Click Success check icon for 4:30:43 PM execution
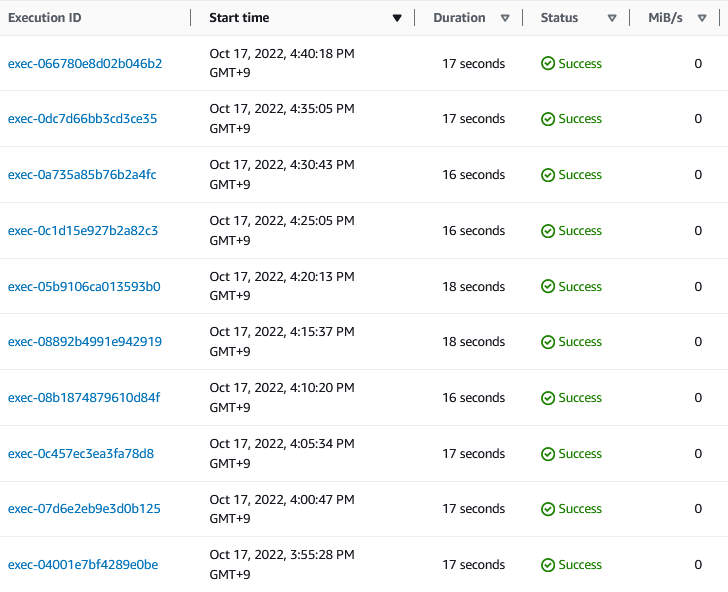 pos(547,175)
